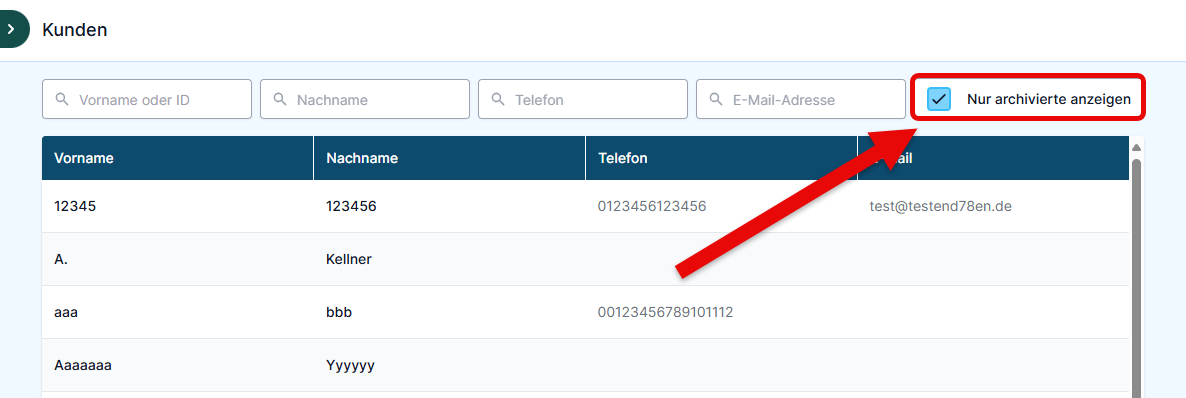Sort the table by the Nachname header

pyautogui.click(x=449, y=158)
